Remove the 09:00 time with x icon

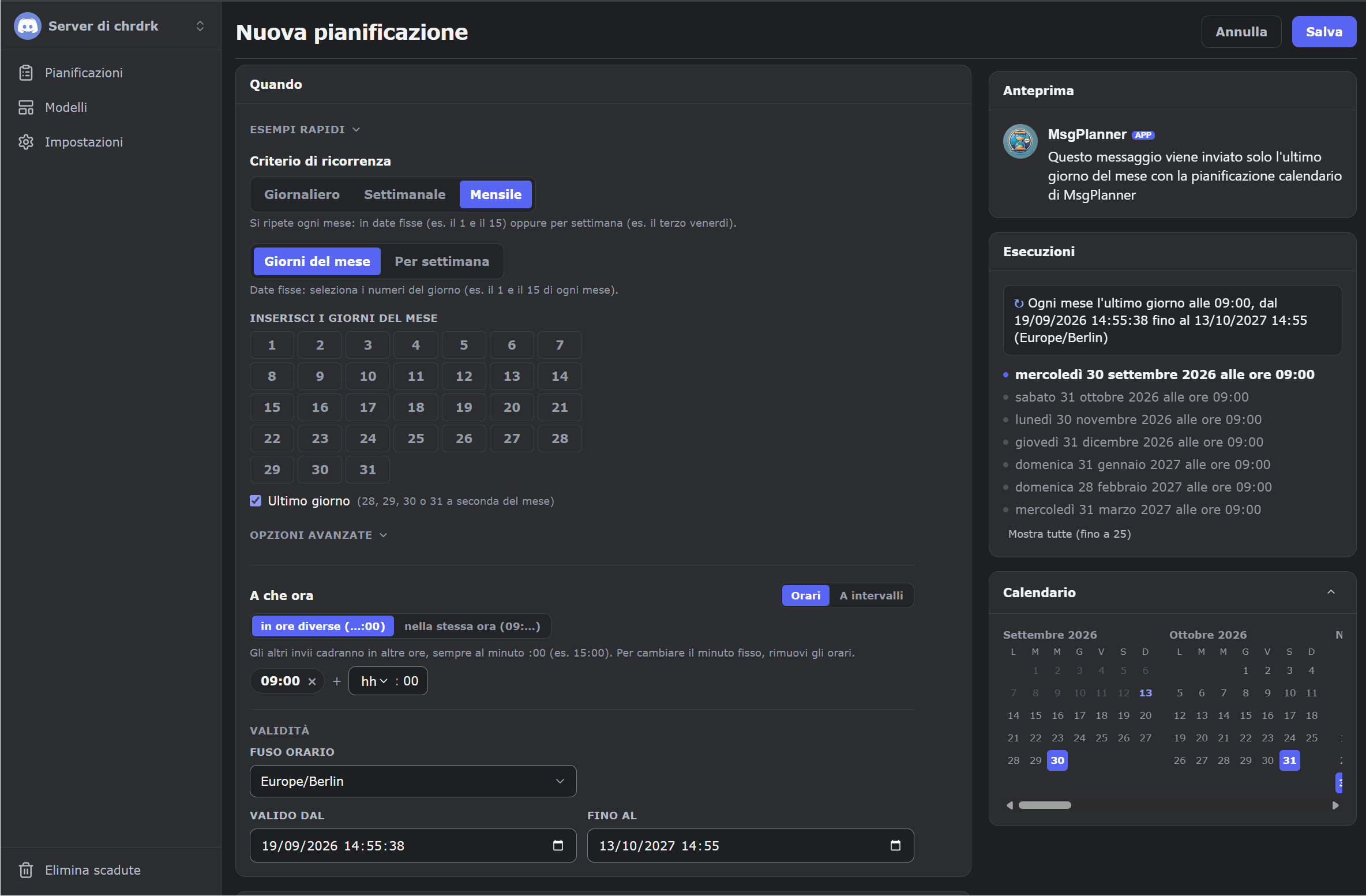[312, 681]
